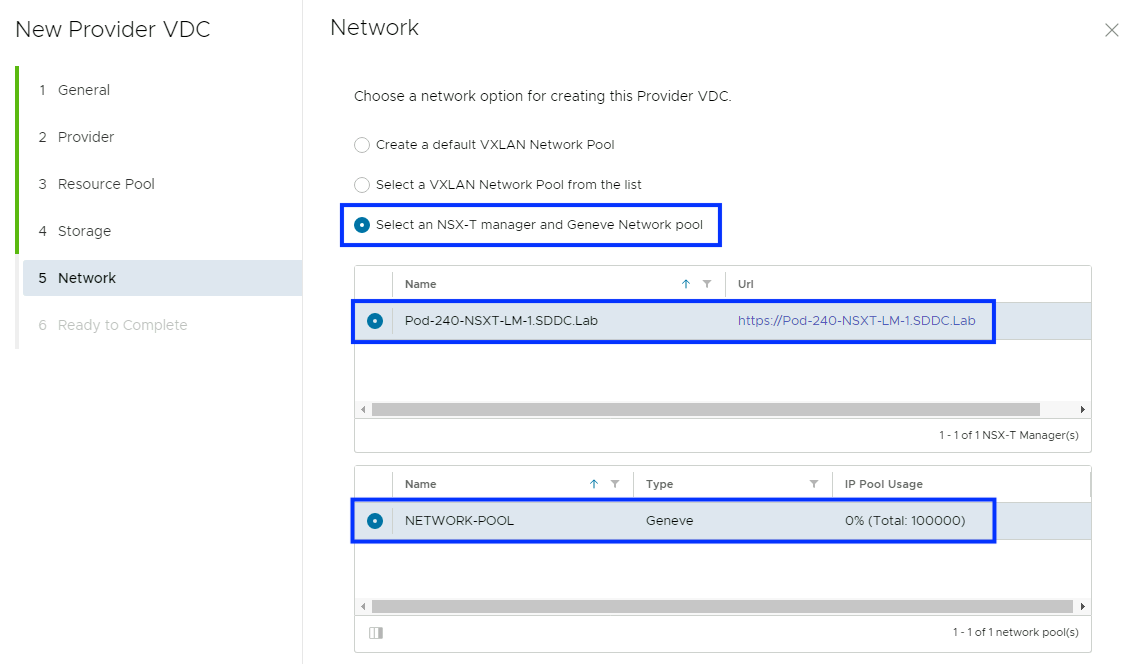Open the Resource Pool wizard step
This screenshot has height=664, width=1141.
[106, 184]
